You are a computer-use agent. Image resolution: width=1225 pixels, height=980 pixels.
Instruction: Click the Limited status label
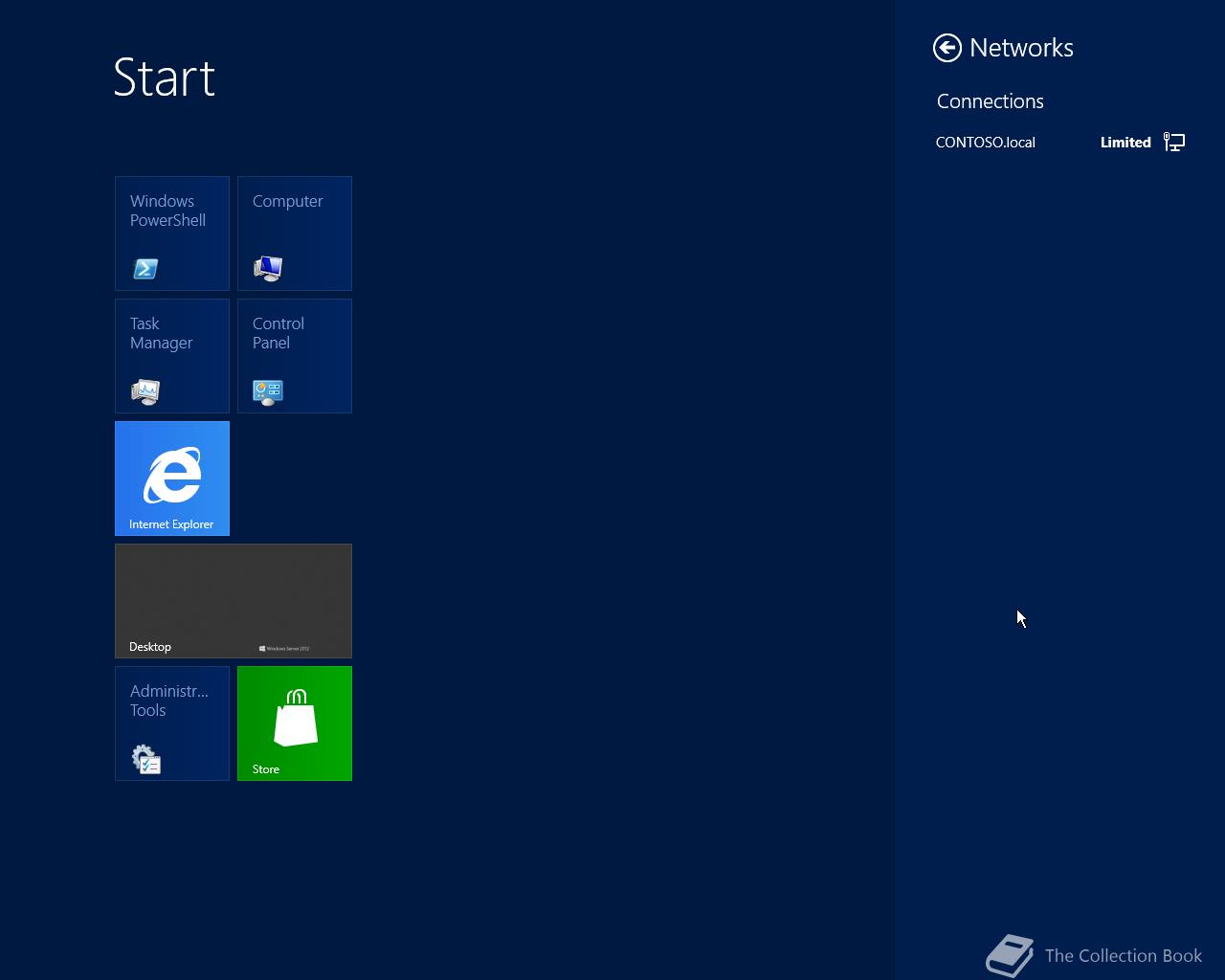coord(1125,143)
